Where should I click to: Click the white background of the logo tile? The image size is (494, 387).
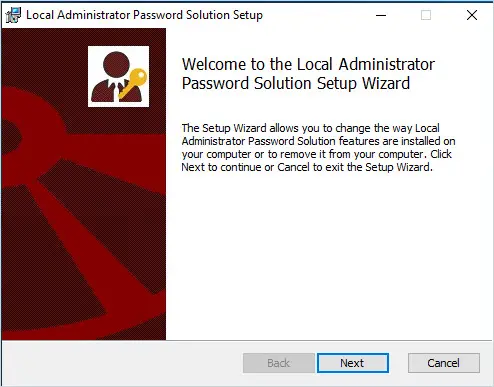coord(97,55)
